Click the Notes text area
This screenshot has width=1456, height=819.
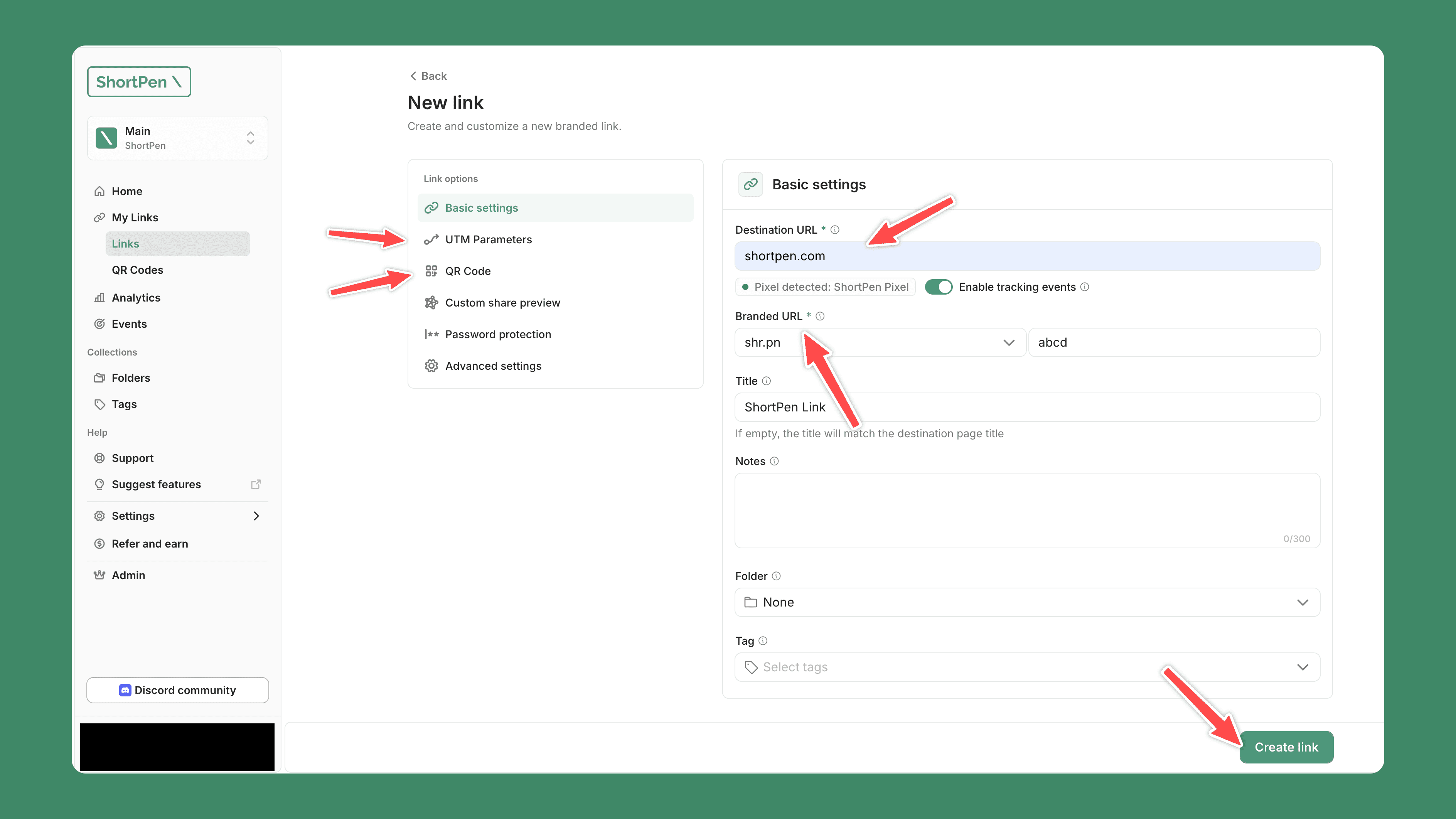(x=1027, y=511)
